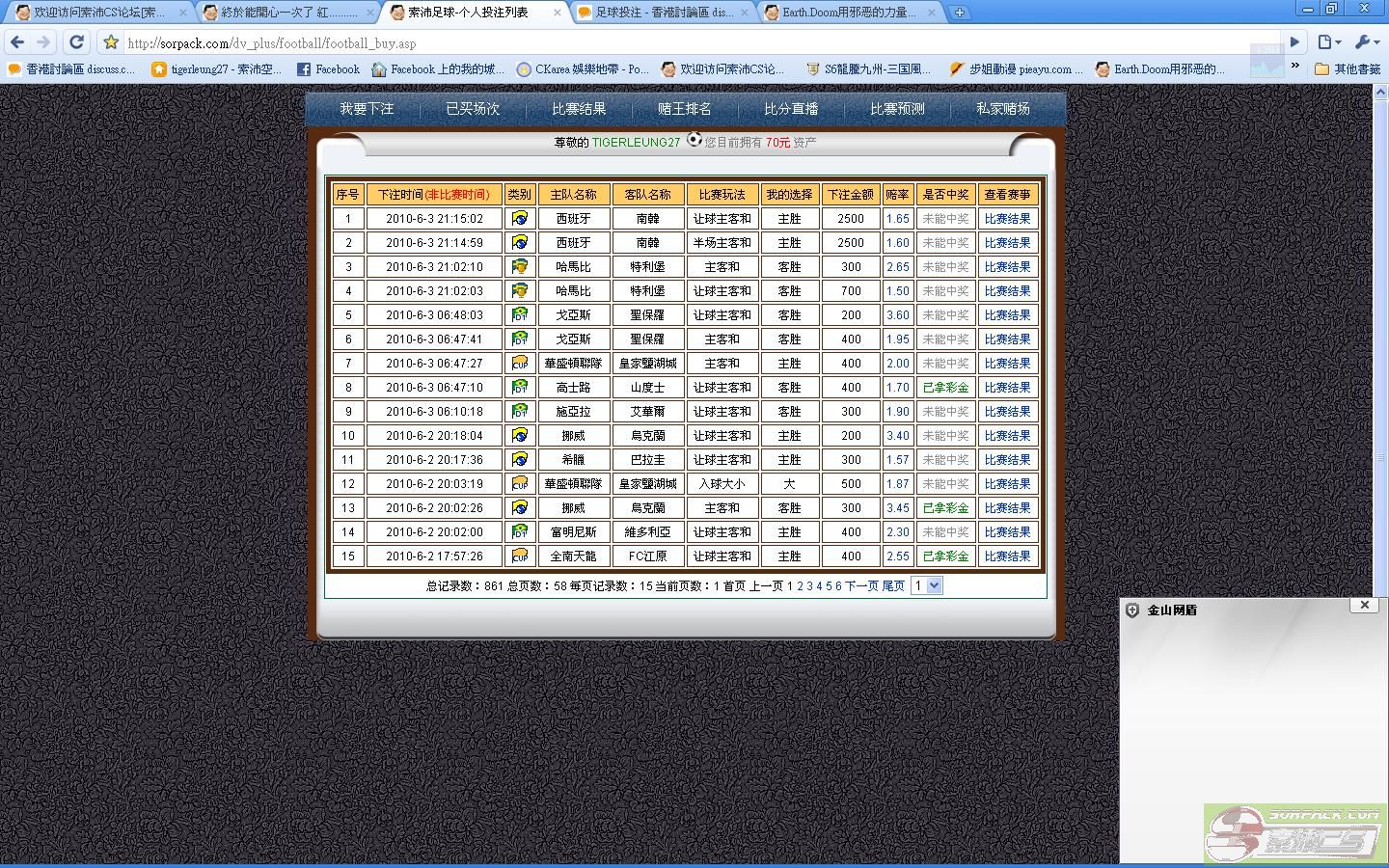Click the CUP icon beside 全南天龍 row

click(x=520, y=556)
